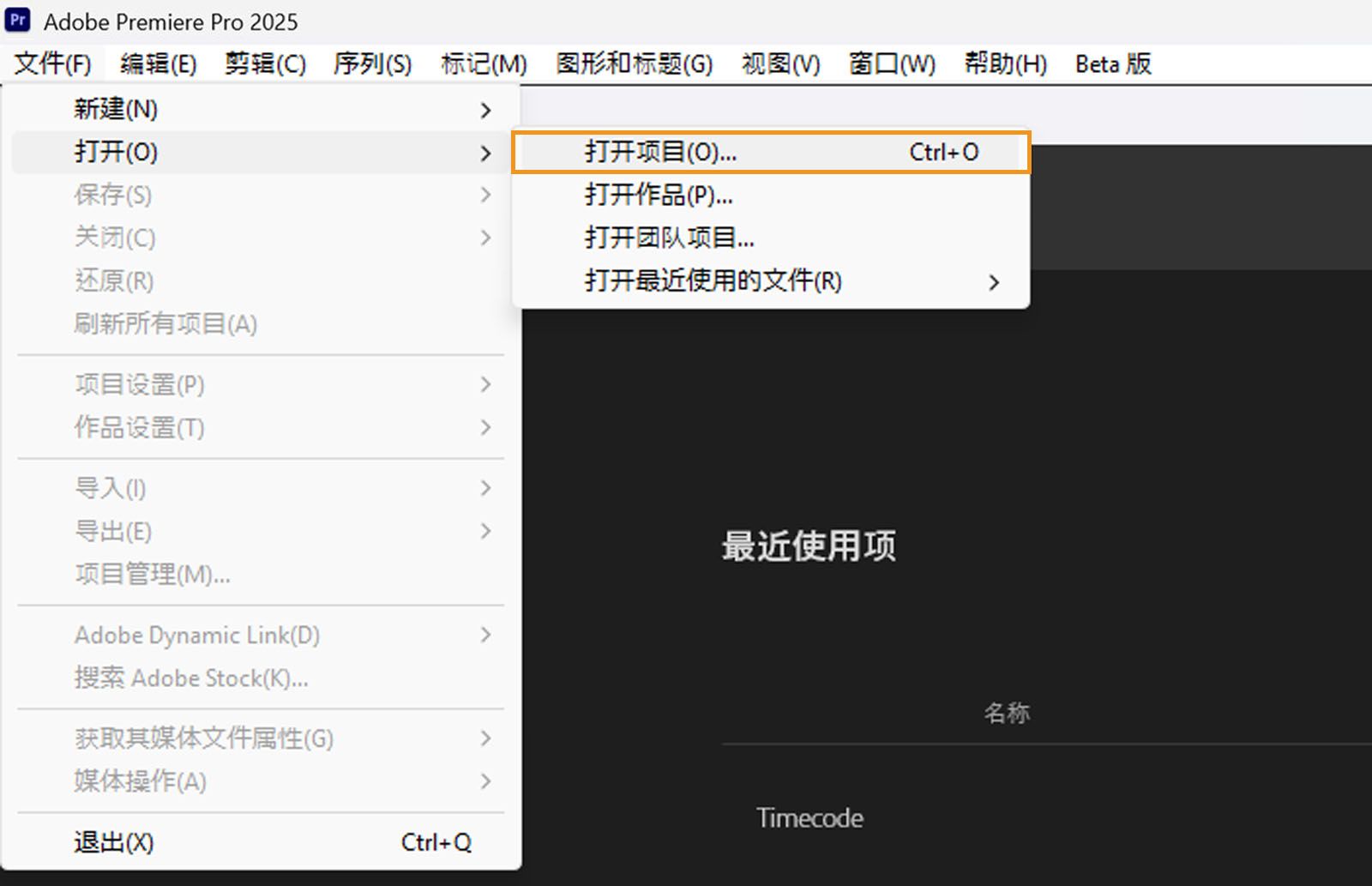Image resolution: width=1372 pixels, height=886 pixels.
Task: Click 打开团队项目 menu entry
Action: [668, 238]
